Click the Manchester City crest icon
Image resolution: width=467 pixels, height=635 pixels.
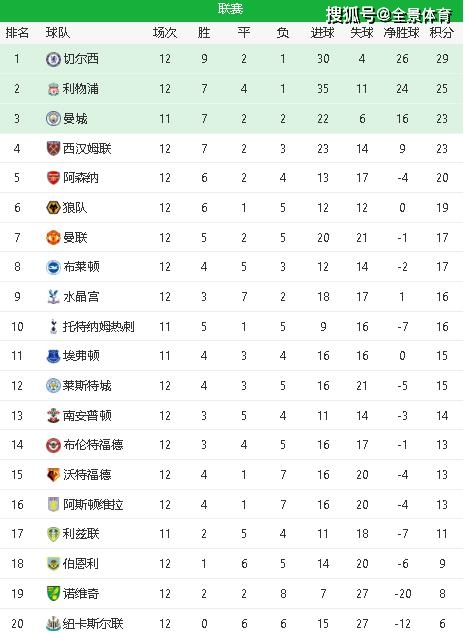click(x=53, y=119)
